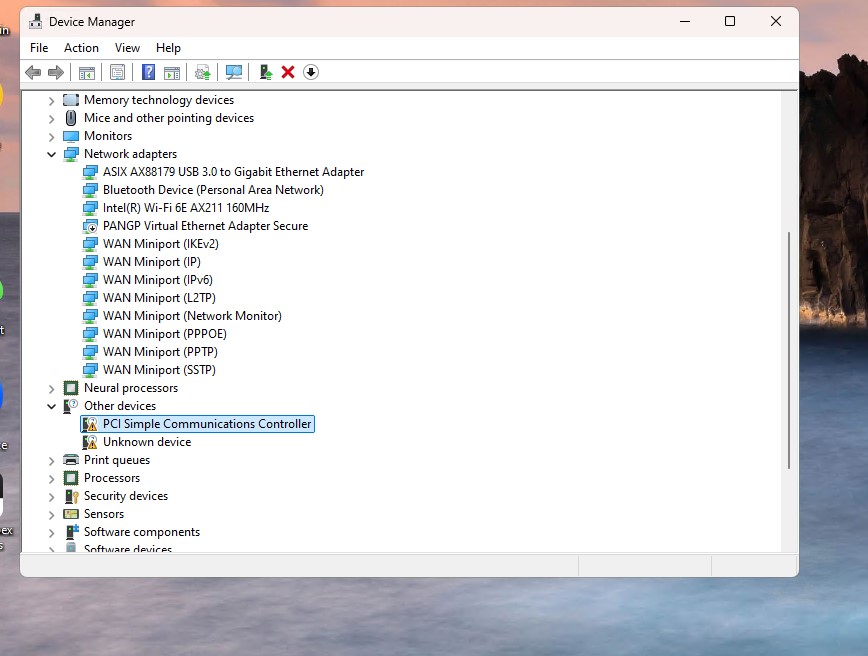Viewport: 868px width, 656px height.
Task: Expand the Processors category
Action: (51, 477)
